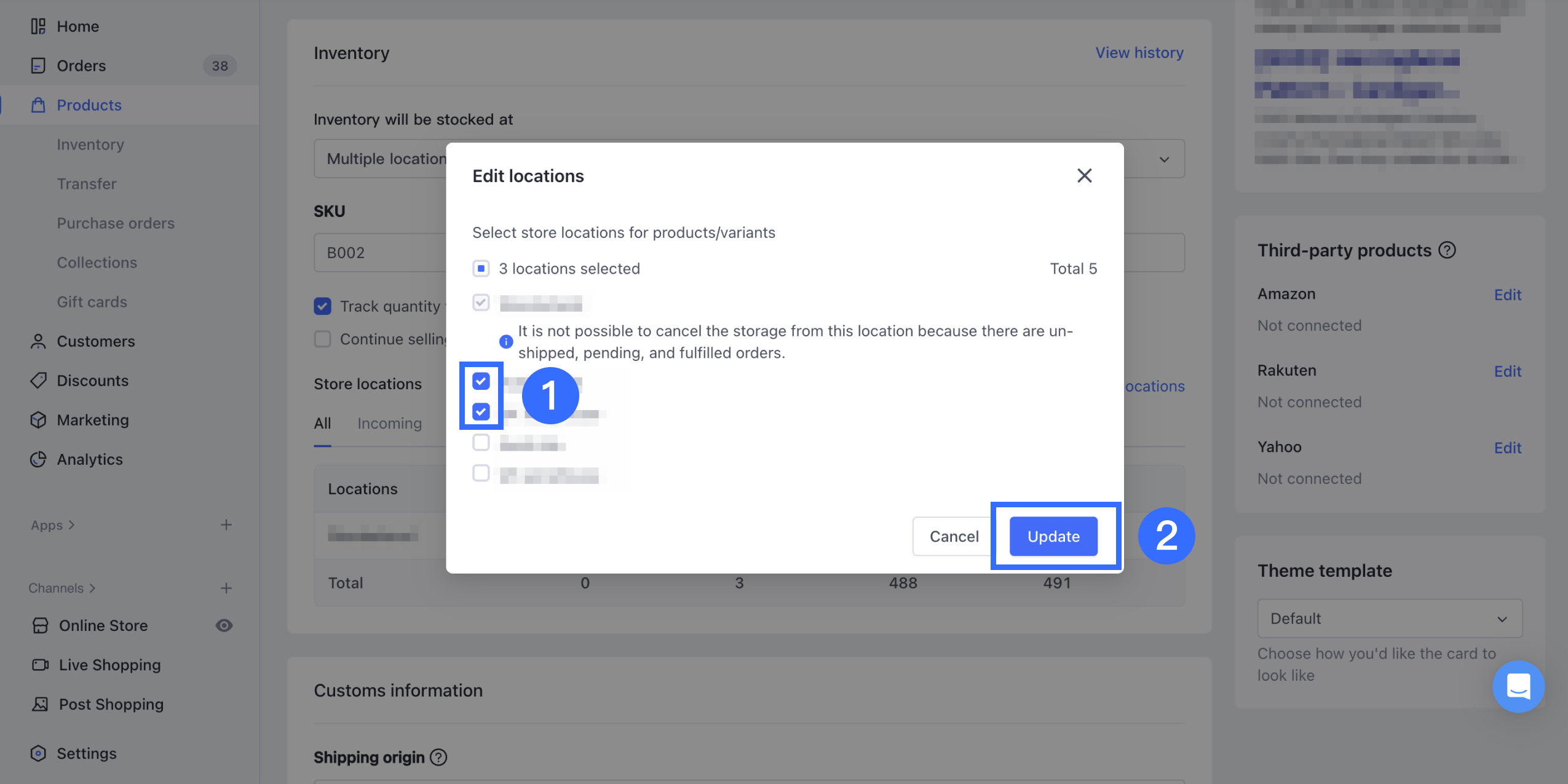Switch to the Incoming tab
This screenshot has width=1568, height=784.
pyautogui.click(x=389, y=424)
